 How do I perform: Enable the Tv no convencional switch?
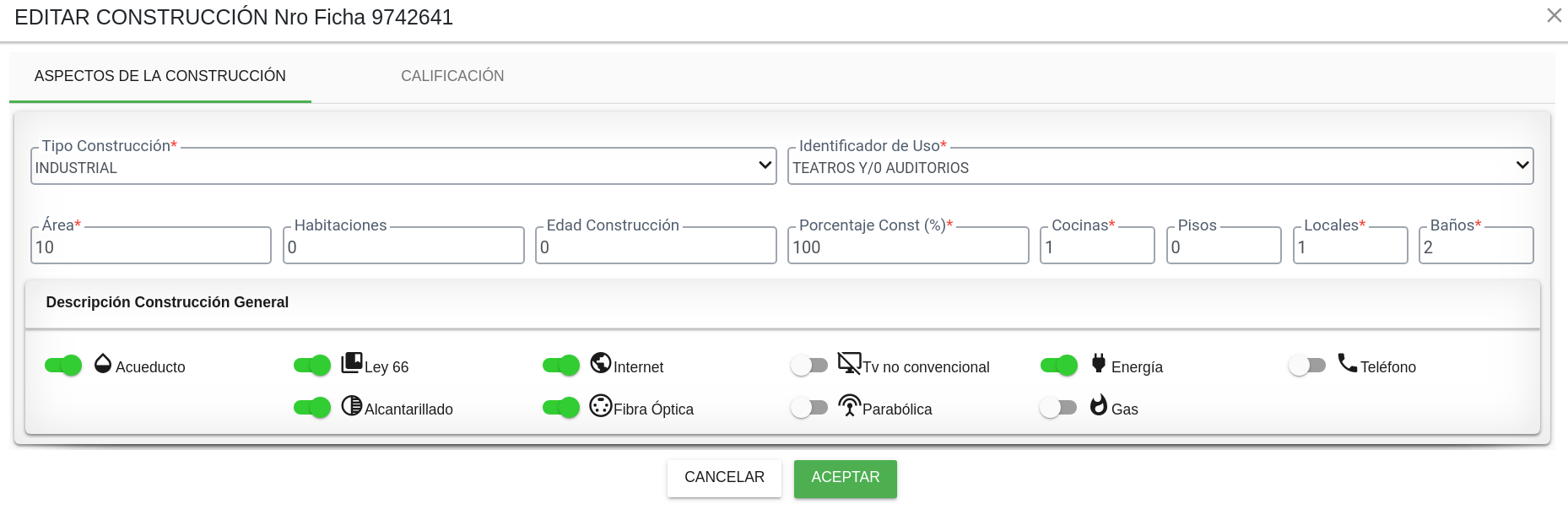click(809, 366)
